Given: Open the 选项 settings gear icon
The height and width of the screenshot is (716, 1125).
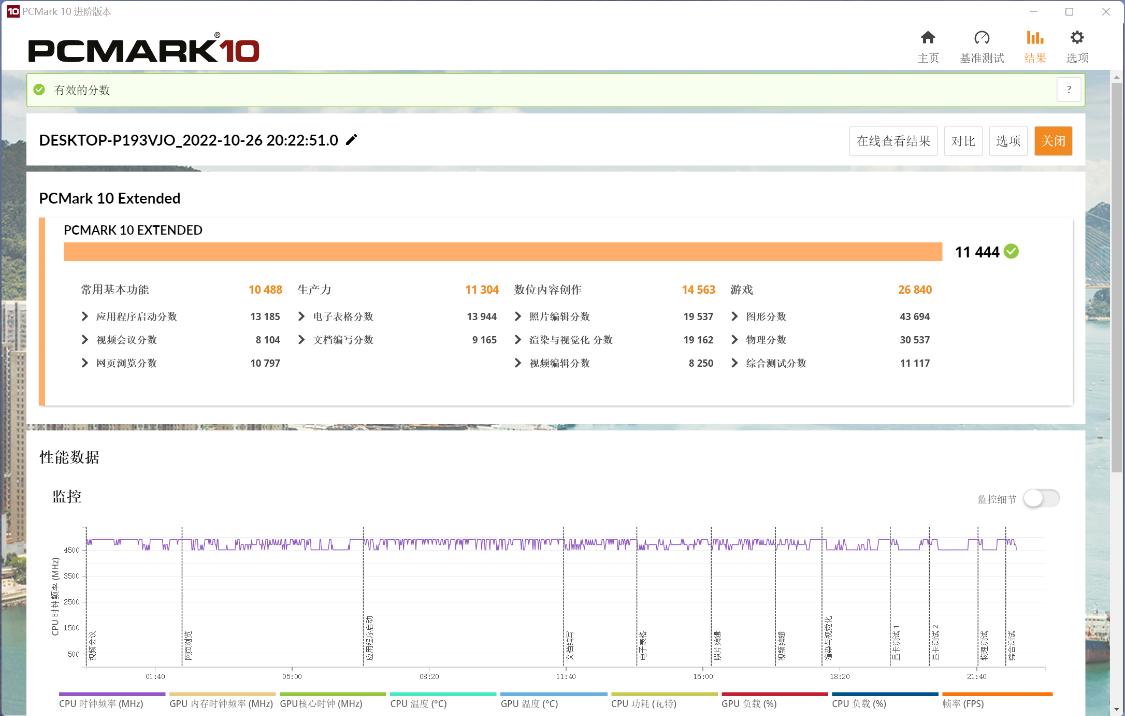Looking at the screenshot, I should coord(1077,38).
